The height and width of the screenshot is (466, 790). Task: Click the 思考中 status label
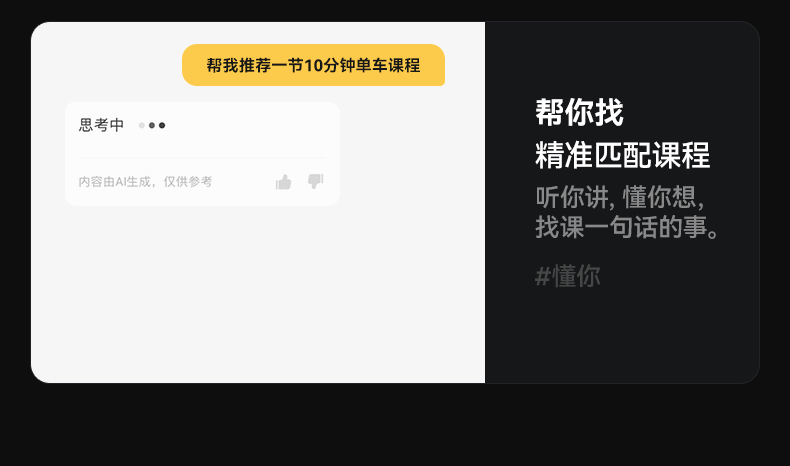[101, 125]
